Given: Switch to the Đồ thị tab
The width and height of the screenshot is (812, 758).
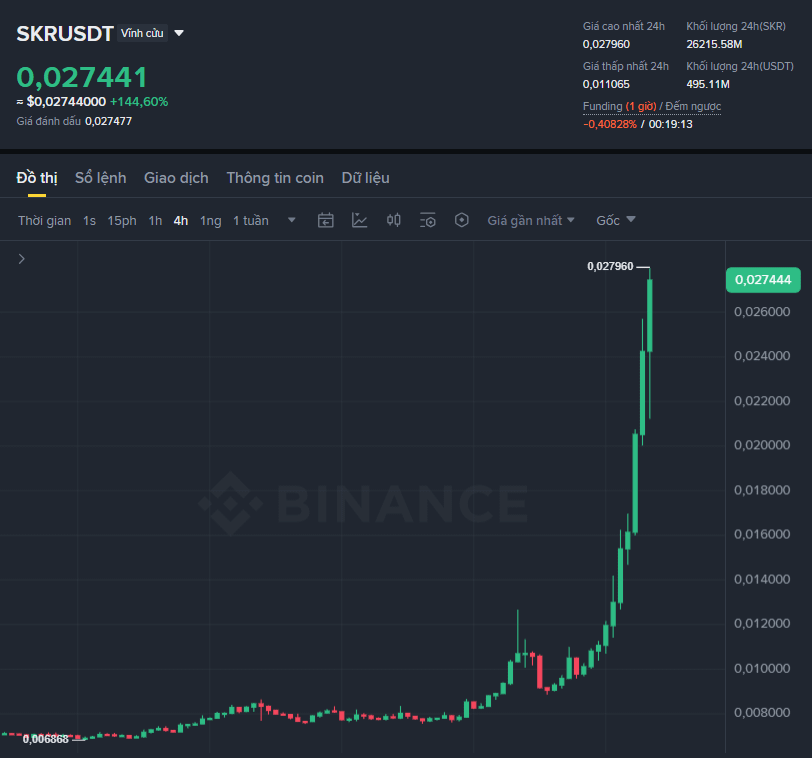Looking at the screenshot, I should pyautogui.click(x=37, y=178).
